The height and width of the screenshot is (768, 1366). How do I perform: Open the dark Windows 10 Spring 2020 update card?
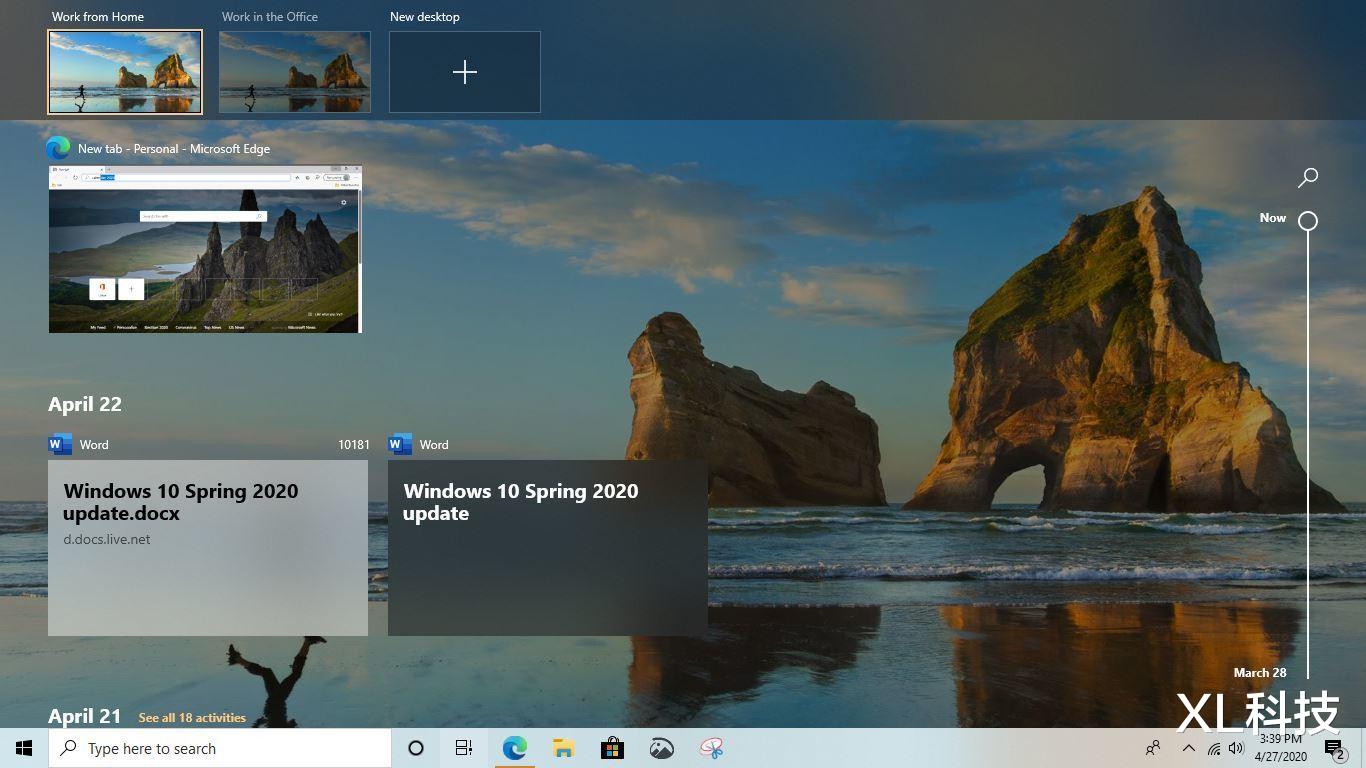point(548,548)
